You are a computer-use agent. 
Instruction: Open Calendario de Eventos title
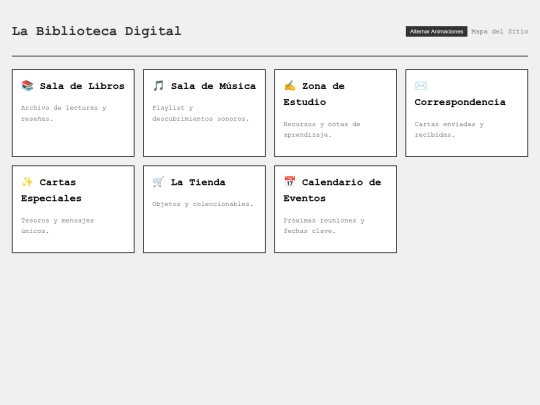coord(332,190)
